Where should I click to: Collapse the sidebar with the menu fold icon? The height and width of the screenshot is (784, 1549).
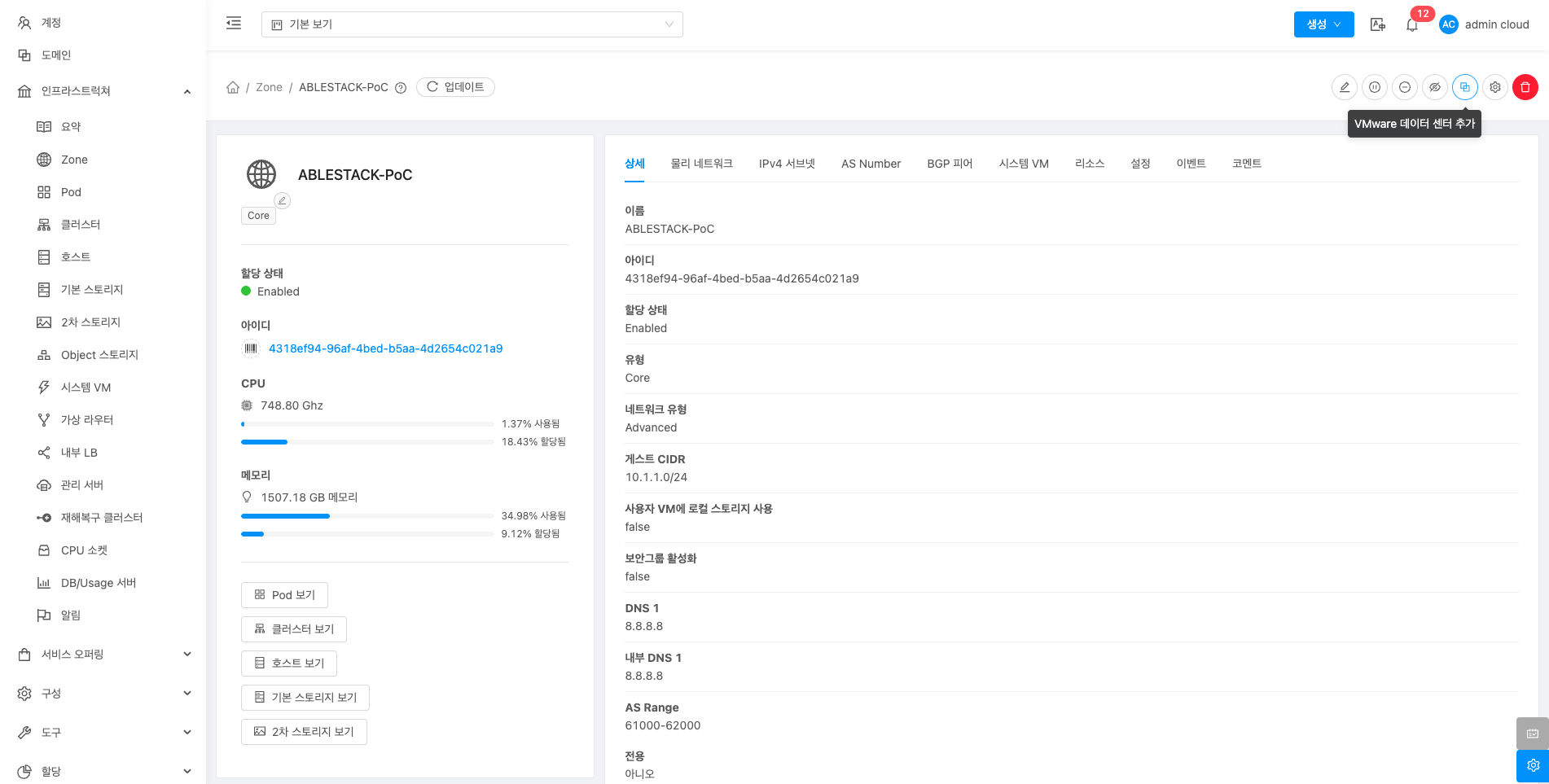pos(234,24)
